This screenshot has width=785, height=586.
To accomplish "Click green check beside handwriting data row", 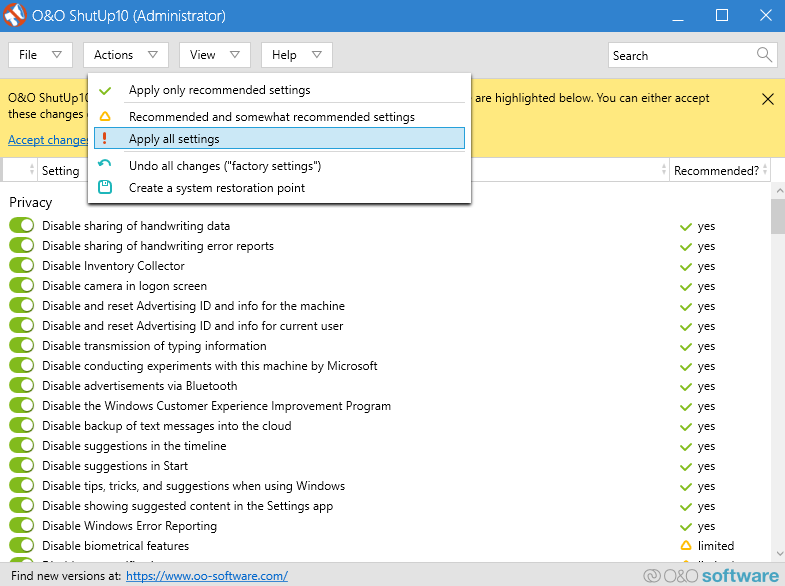I will pyautogui.click(x=686, y=227).
